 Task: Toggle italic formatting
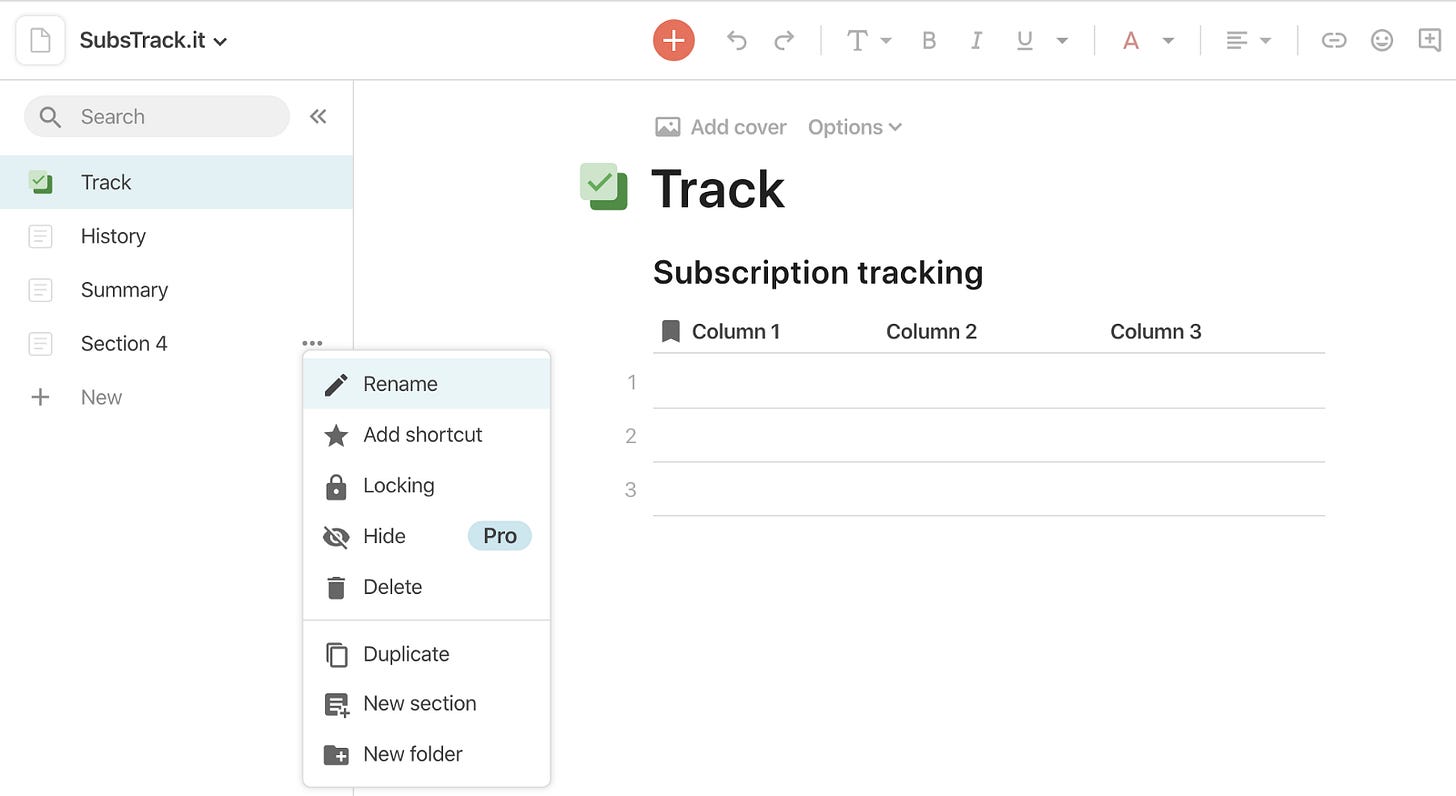pos(977,41)
